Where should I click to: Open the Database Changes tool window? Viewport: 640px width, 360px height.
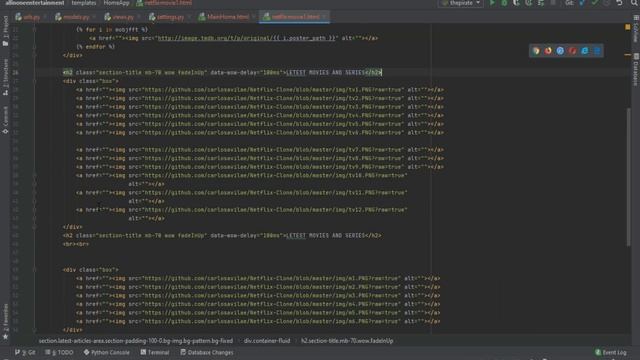[x=207, y=352]
